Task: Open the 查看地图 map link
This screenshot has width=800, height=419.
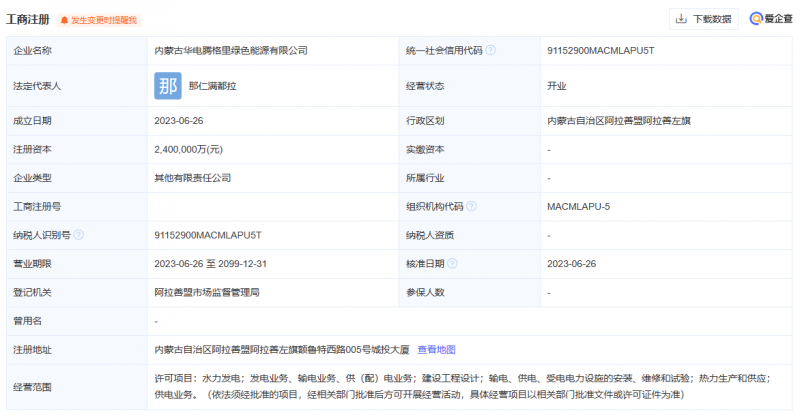Action: 436,350
